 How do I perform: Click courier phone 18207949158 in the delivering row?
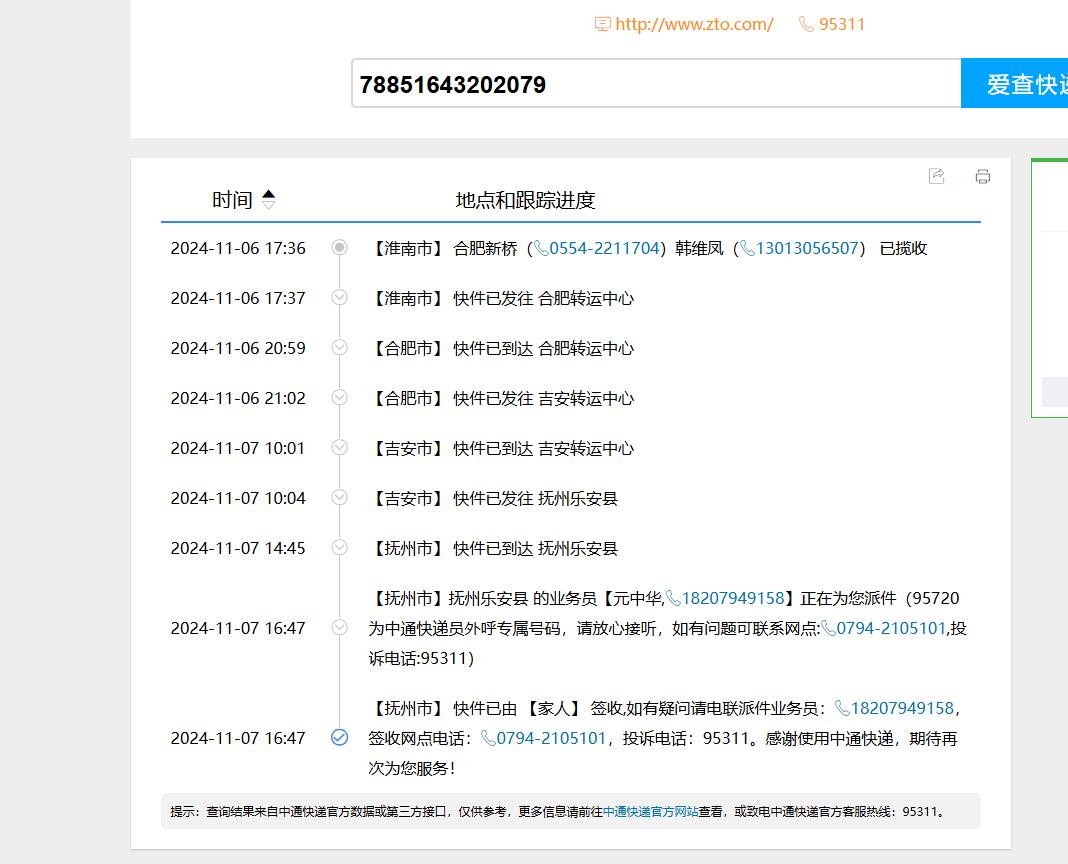733,598
